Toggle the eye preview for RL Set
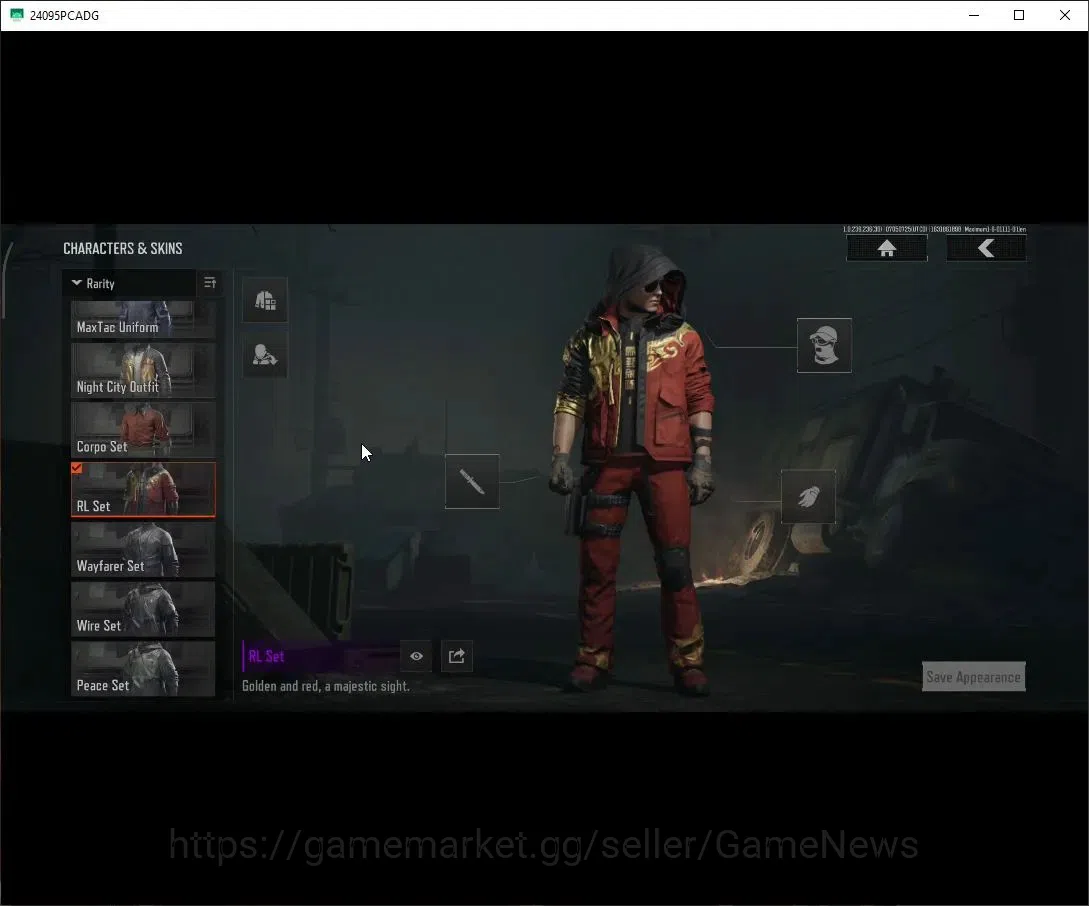The image size is (1089, 906). 416,656
